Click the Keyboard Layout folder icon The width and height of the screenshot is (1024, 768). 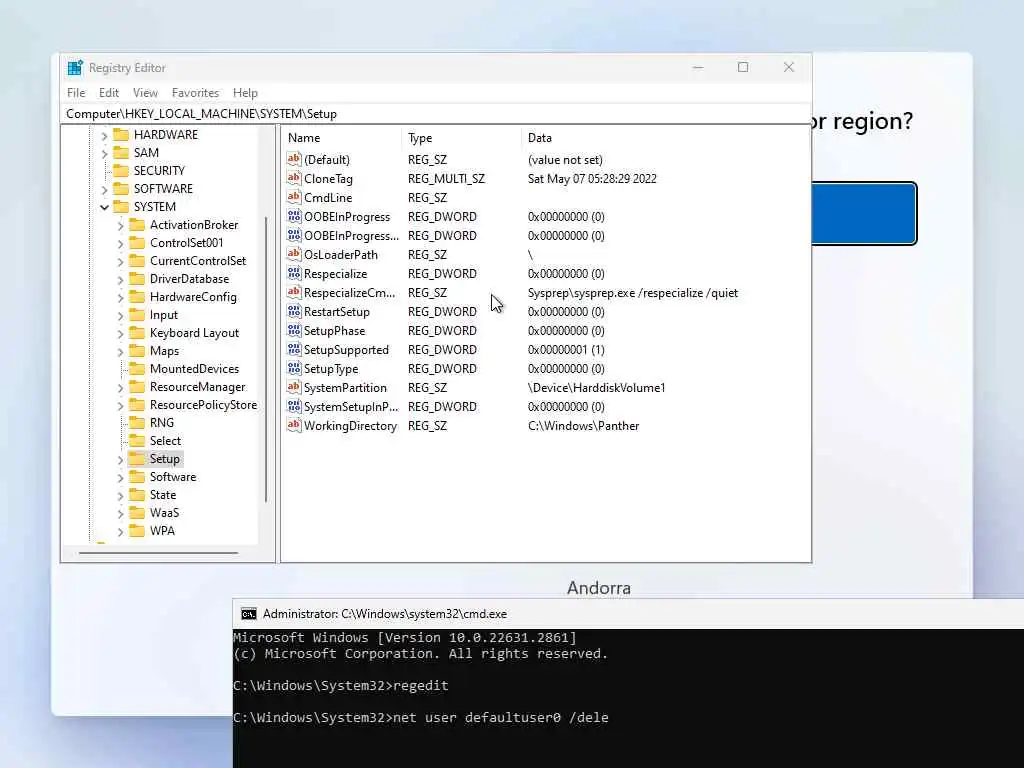pos(137,332)
